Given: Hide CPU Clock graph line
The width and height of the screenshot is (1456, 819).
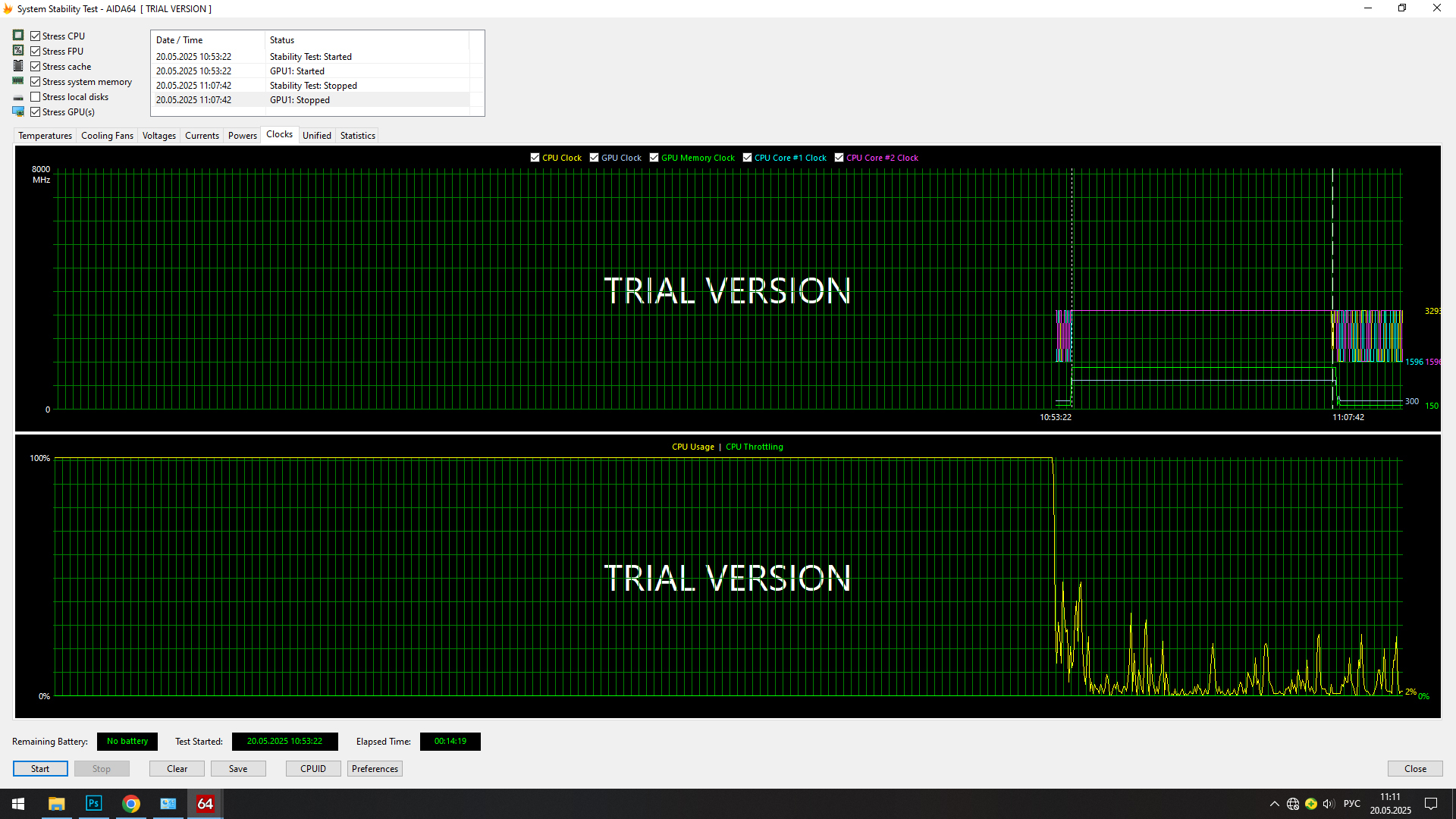Looking at the screenshot, I should pyautogui.click(x=535, y=158).
